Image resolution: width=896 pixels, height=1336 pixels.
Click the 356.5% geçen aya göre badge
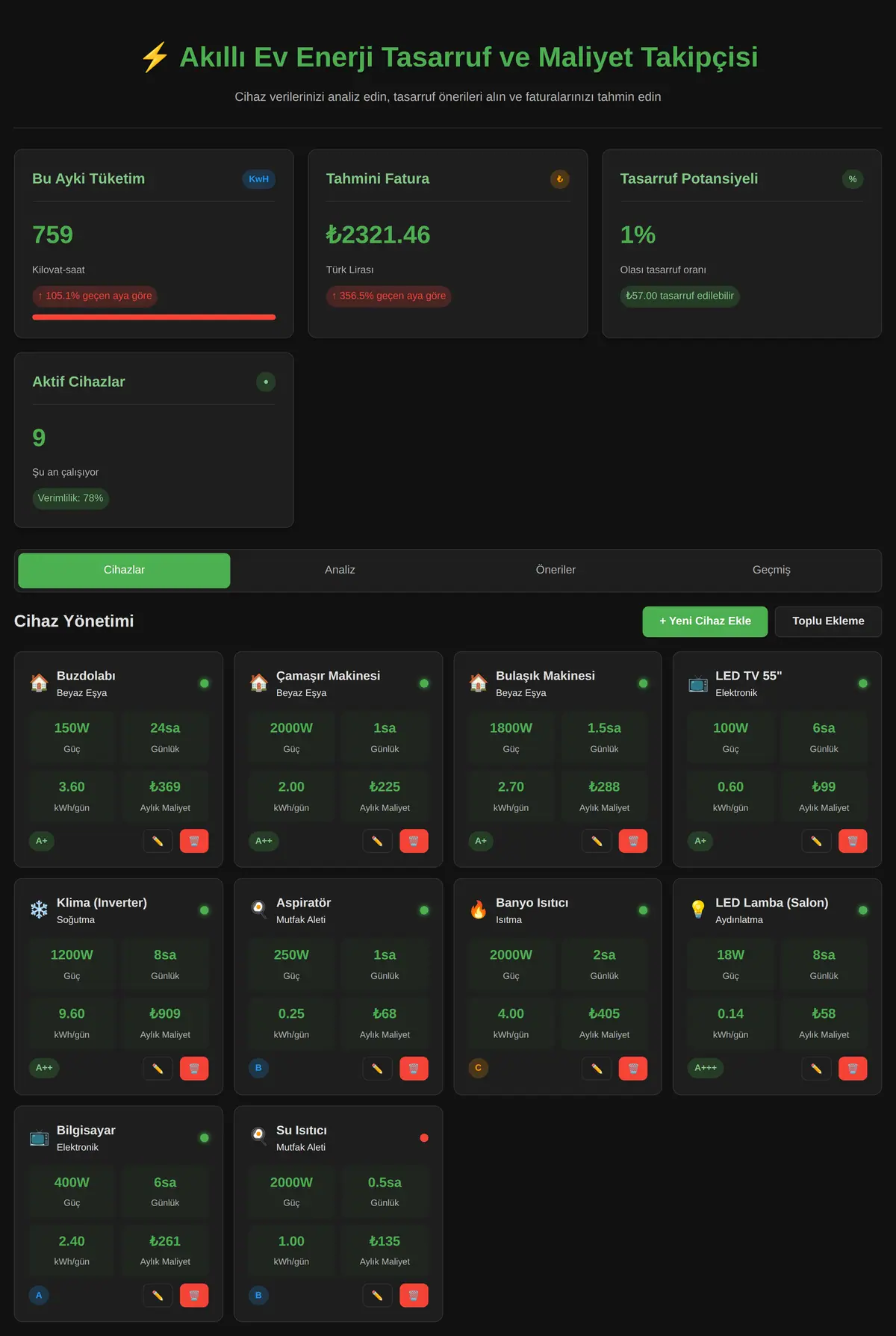(x=389, y=296)
